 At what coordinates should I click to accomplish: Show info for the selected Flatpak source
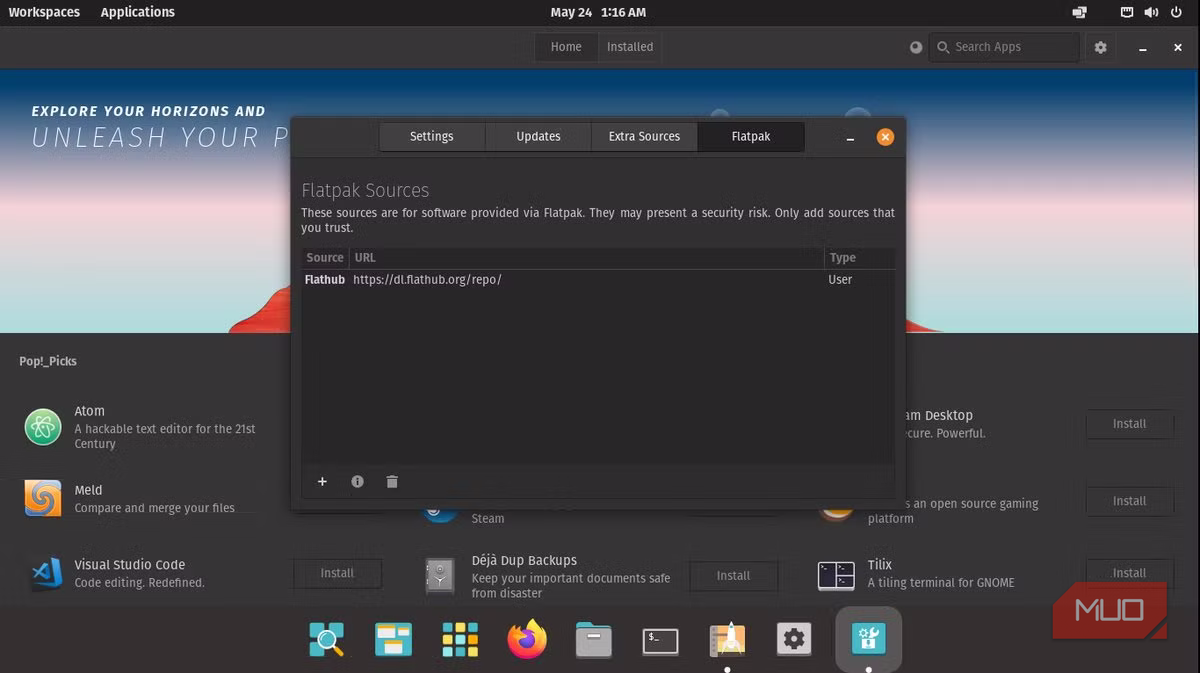(357, 482)
